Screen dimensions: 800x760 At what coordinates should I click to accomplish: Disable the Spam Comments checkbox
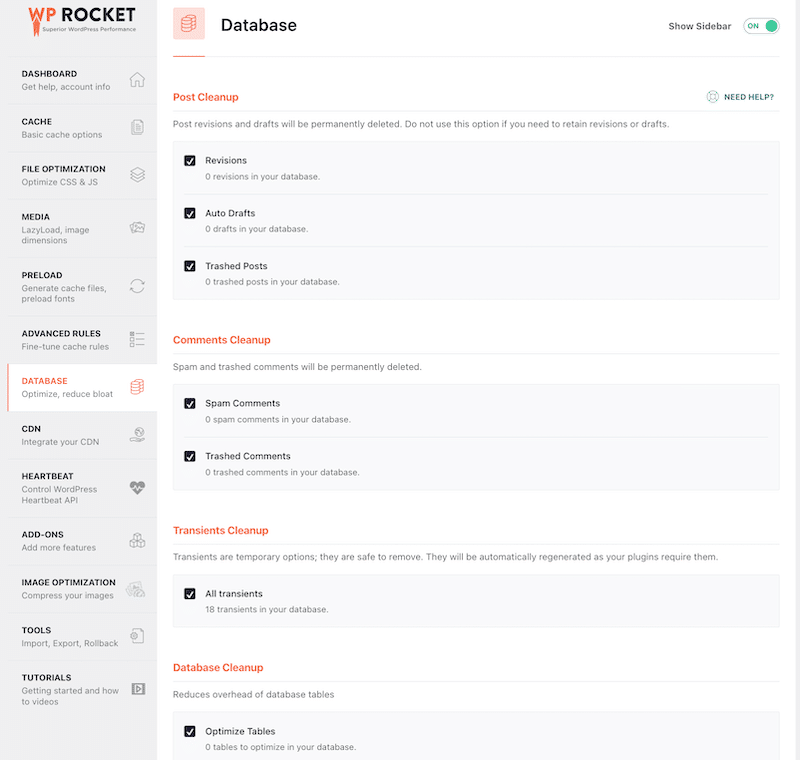coord(190,403)
